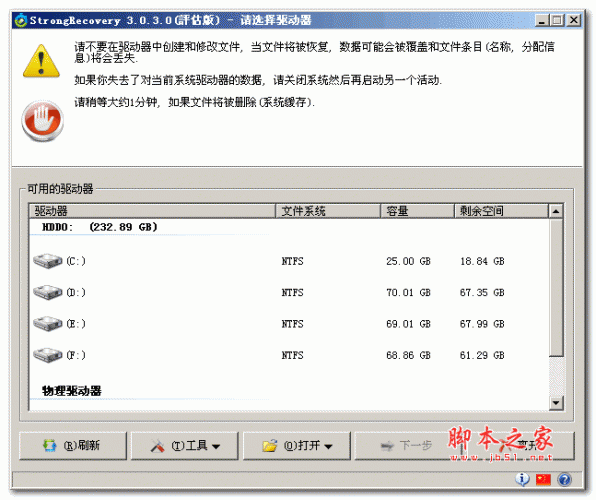Image resolution: width=596 pixels, height=500 pixels.
Task: Sort by 剩余空间 column header
Action: pyautogui.click(x=501, y=211)
